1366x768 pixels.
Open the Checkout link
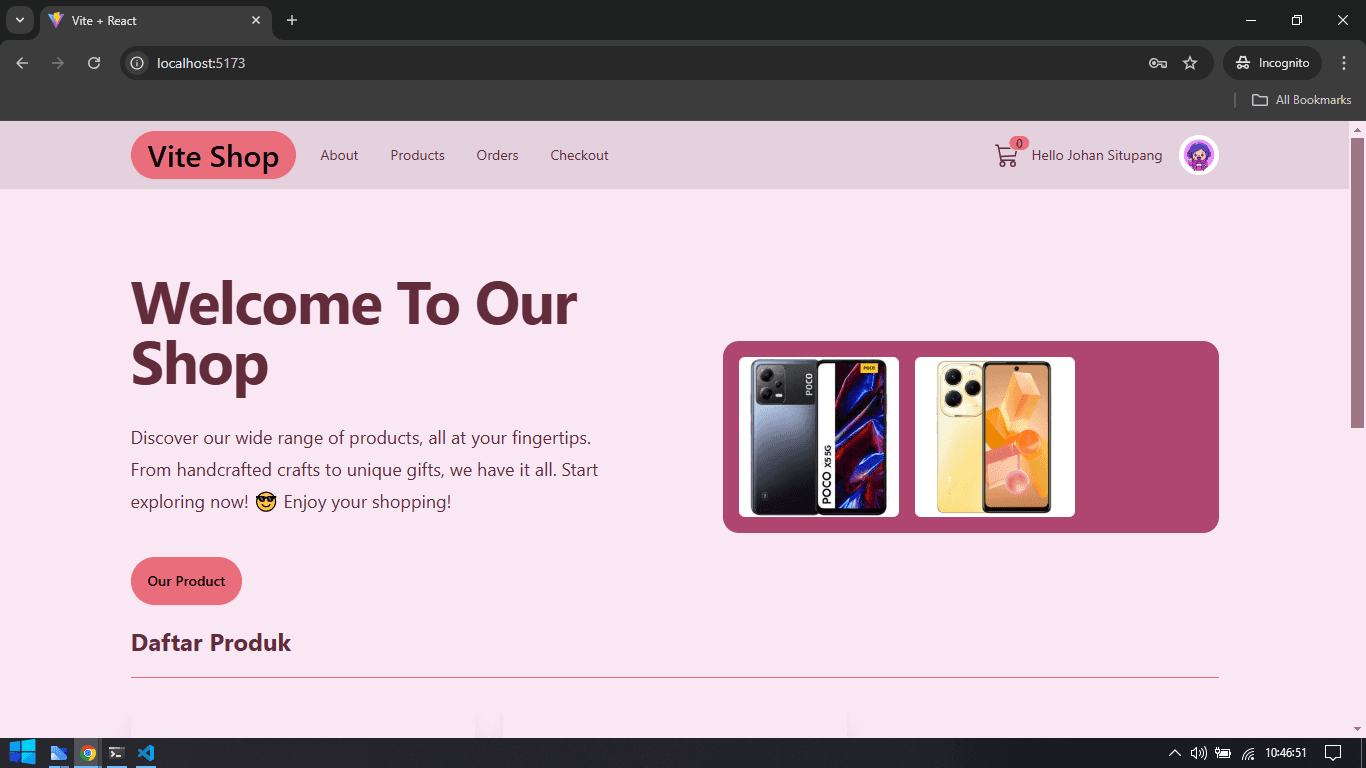click(579, 155)
